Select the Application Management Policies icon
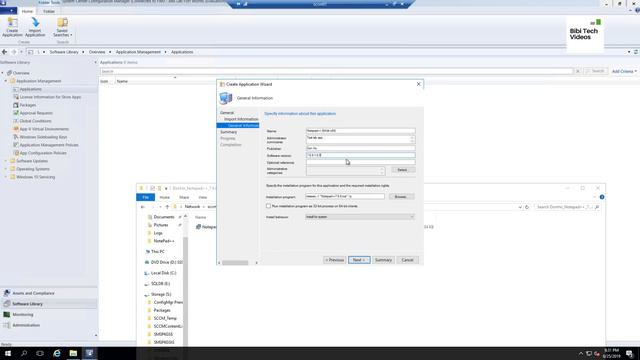The image size is (640, 360). tap(16, 145)
